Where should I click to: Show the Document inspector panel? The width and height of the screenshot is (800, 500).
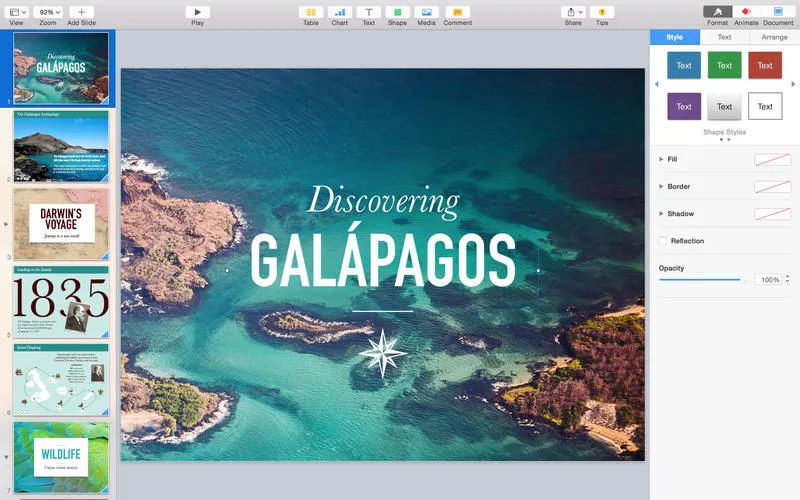click(778, 11)
